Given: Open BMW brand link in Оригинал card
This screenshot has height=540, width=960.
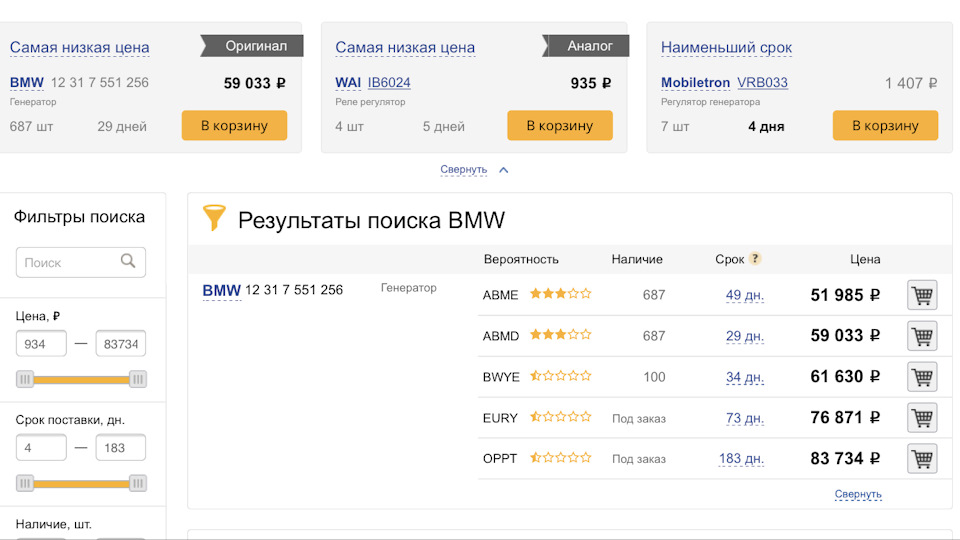Looking at the screenshot, I should pyautogui.click(x=27, y=83).
